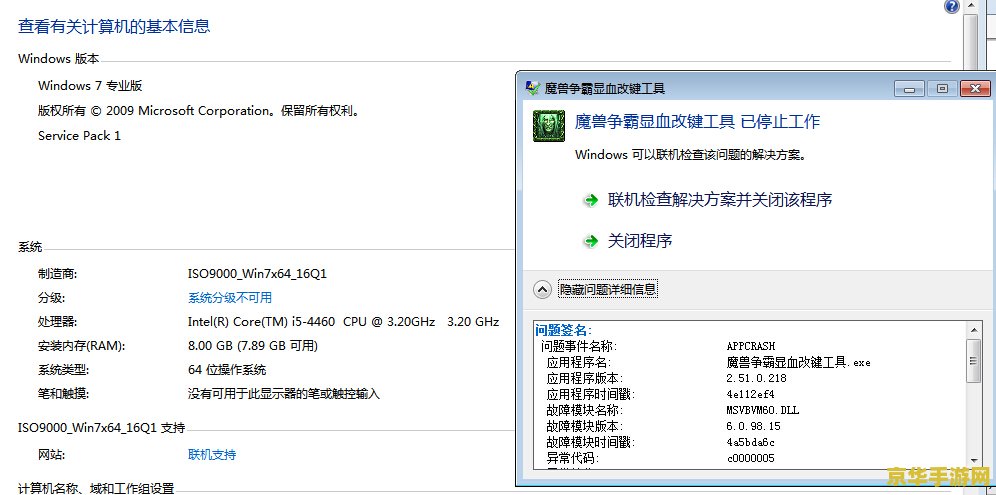Screen dimensions: 996x495
Task: Click green arrow beside 联机检查解决方案并关闭该程序
Action: (x=591, y=200)
